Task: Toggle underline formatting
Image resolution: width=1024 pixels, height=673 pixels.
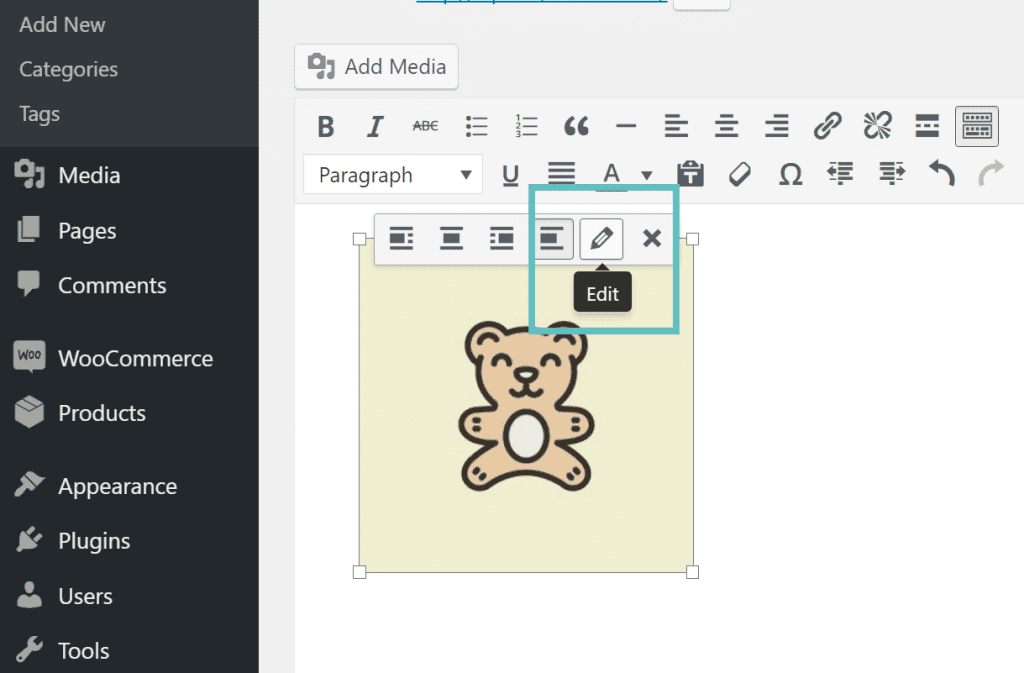Action: 511,175
